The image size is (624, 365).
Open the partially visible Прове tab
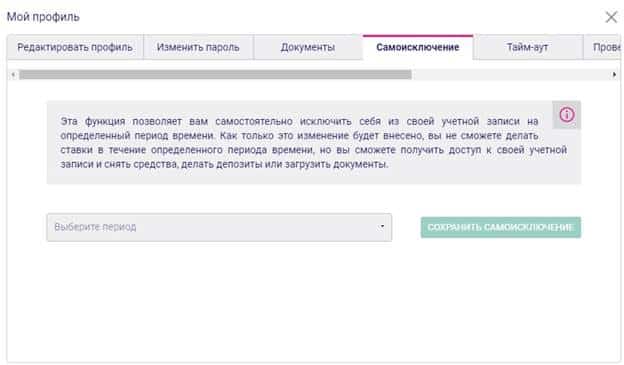(x=602, y=47)
